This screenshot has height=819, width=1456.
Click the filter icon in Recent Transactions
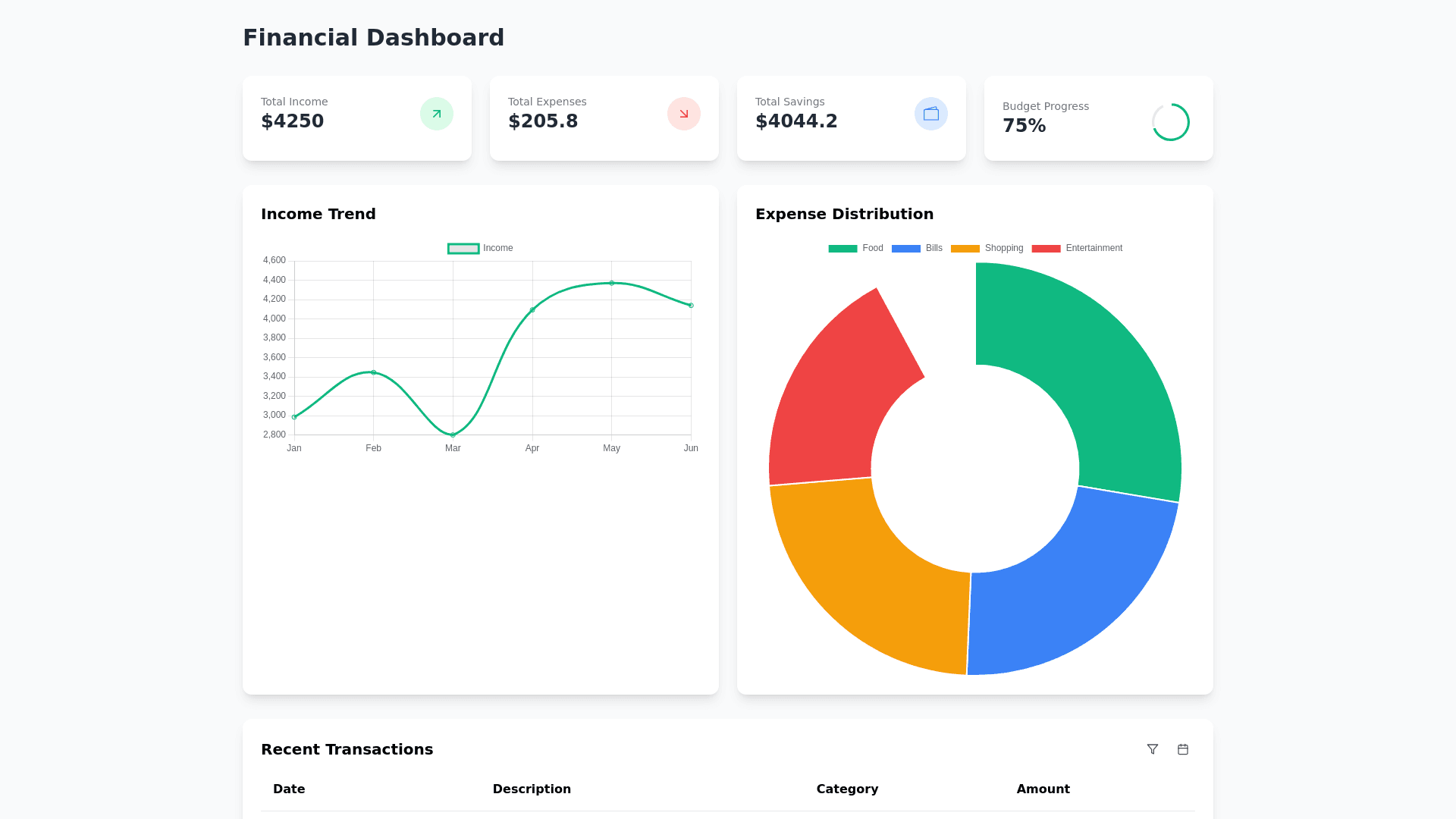click(1152, 749)
